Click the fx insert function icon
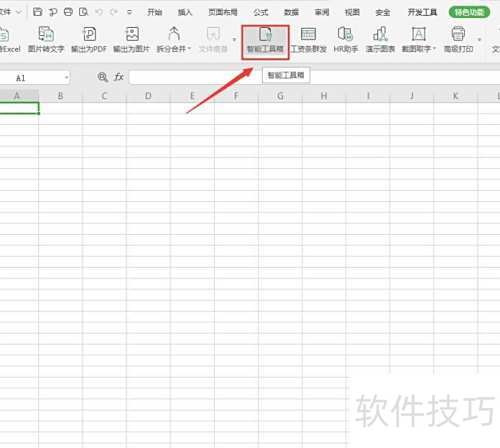 click(119, 77)
